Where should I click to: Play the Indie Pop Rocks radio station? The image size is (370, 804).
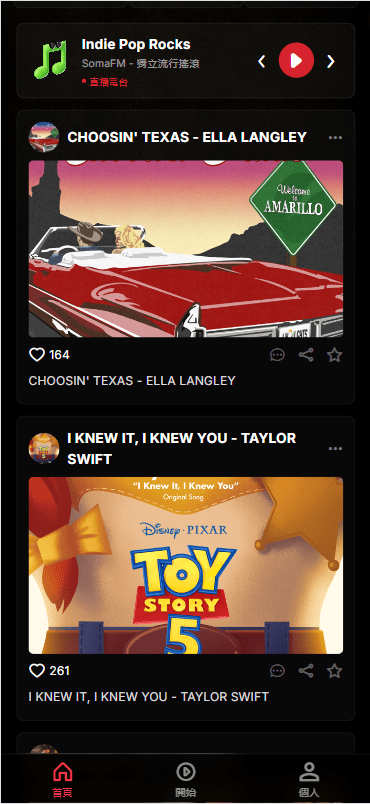tap(296, 61)
